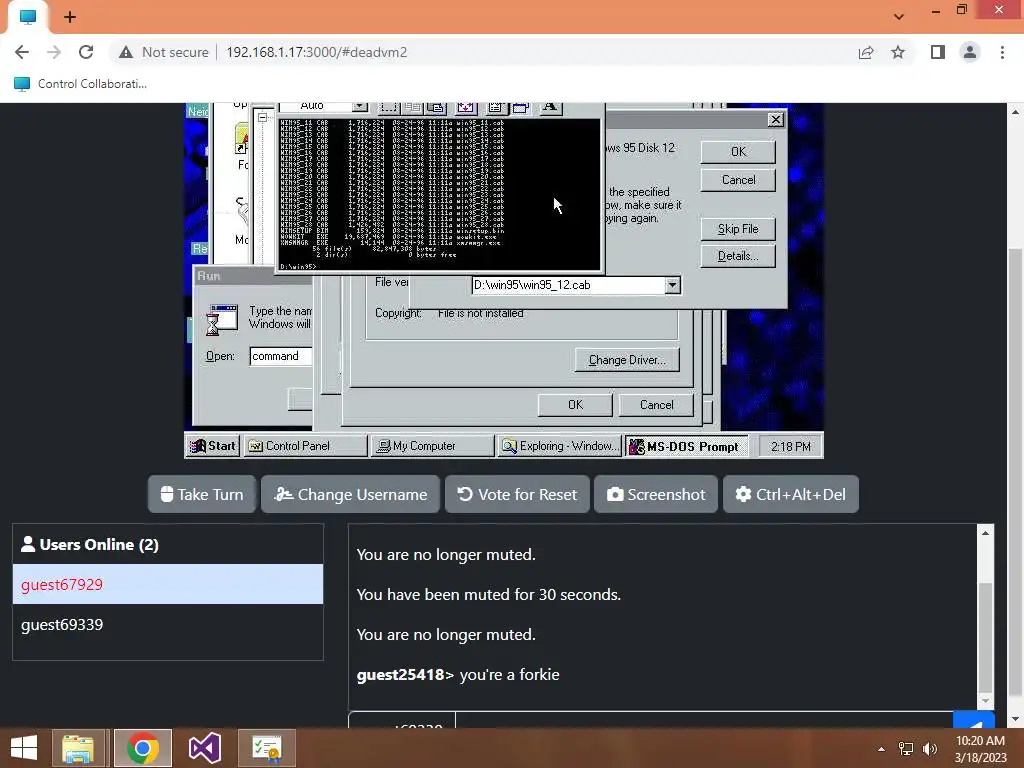Close the Disk 12 dialog
1024x768 pixels.
tap(775, 120)
